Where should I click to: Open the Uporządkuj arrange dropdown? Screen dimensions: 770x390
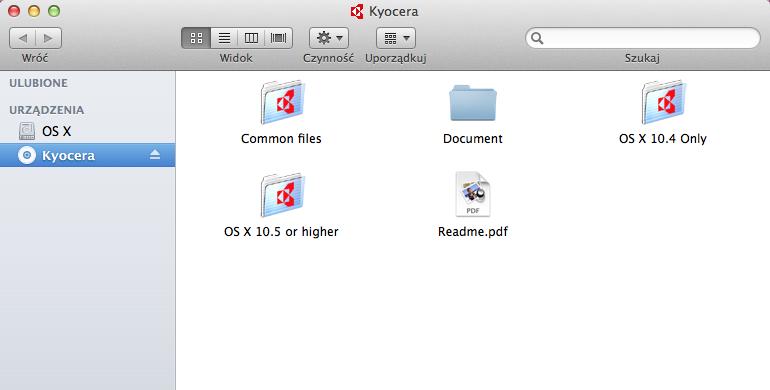click(x=396, y=38)
